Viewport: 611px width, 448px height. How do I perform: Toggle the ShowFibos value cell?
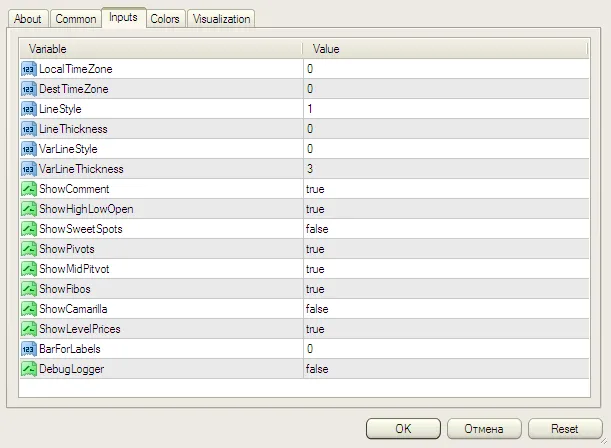click(446, 289)
